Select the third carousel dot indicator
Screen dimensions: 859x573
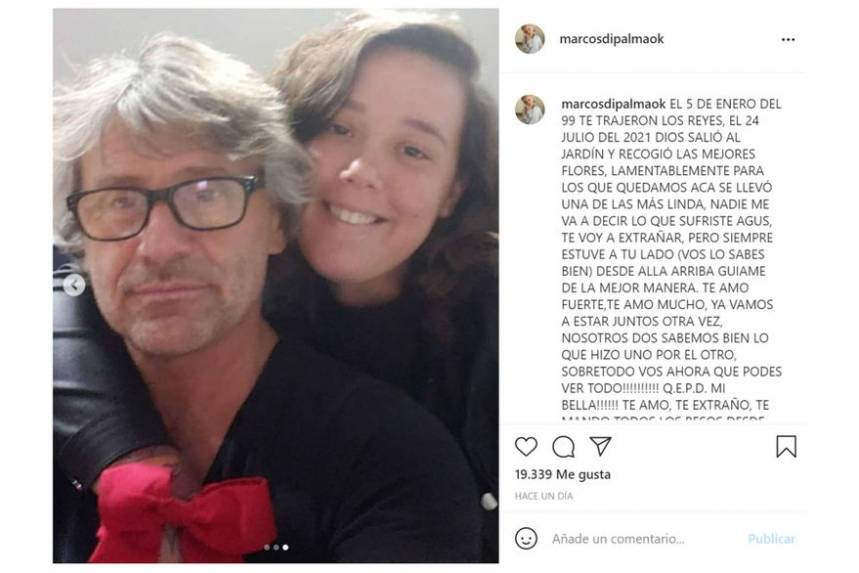[x=285, y=547]
